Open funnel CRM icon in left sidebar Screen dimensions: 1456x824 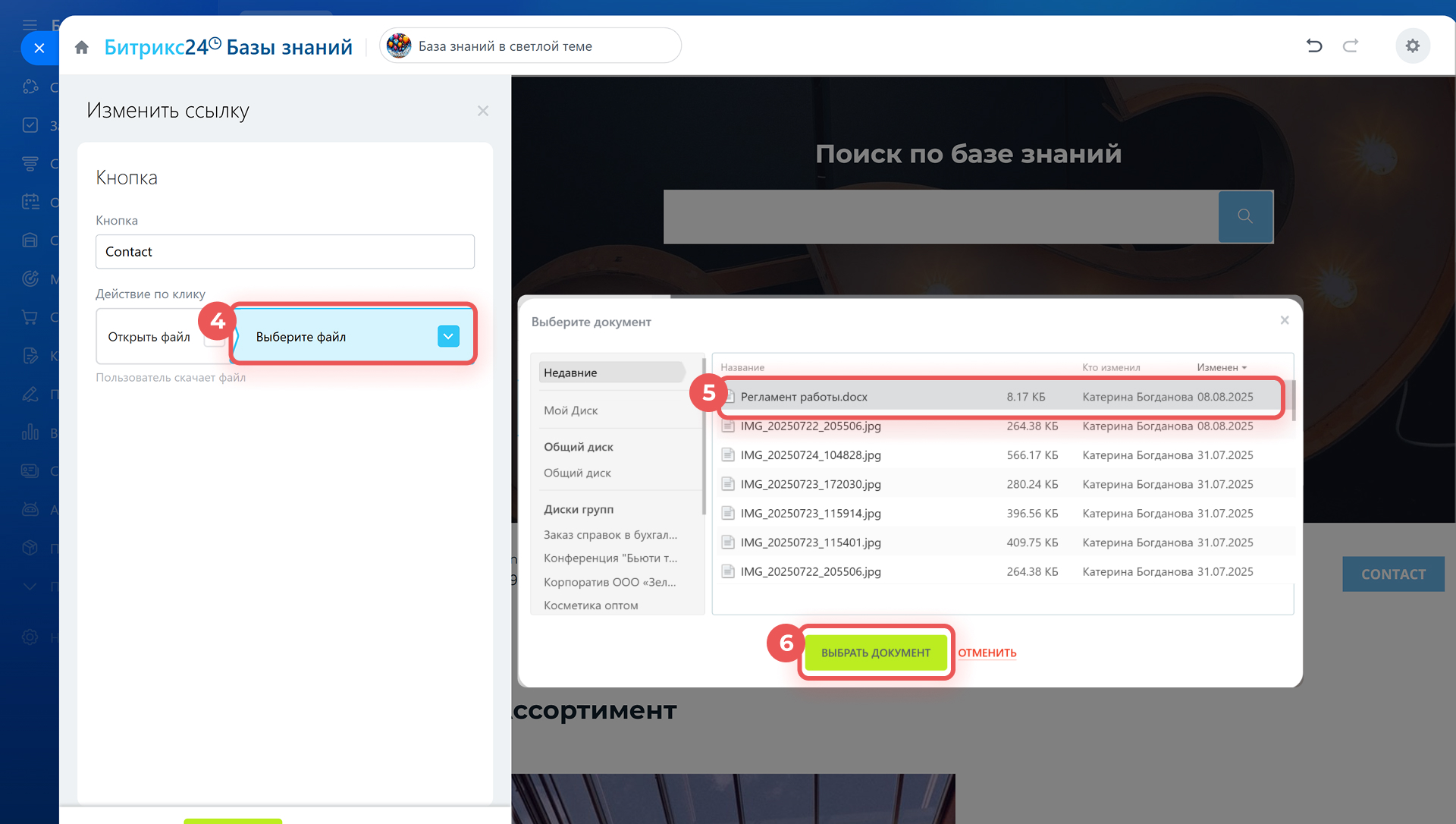30,163
